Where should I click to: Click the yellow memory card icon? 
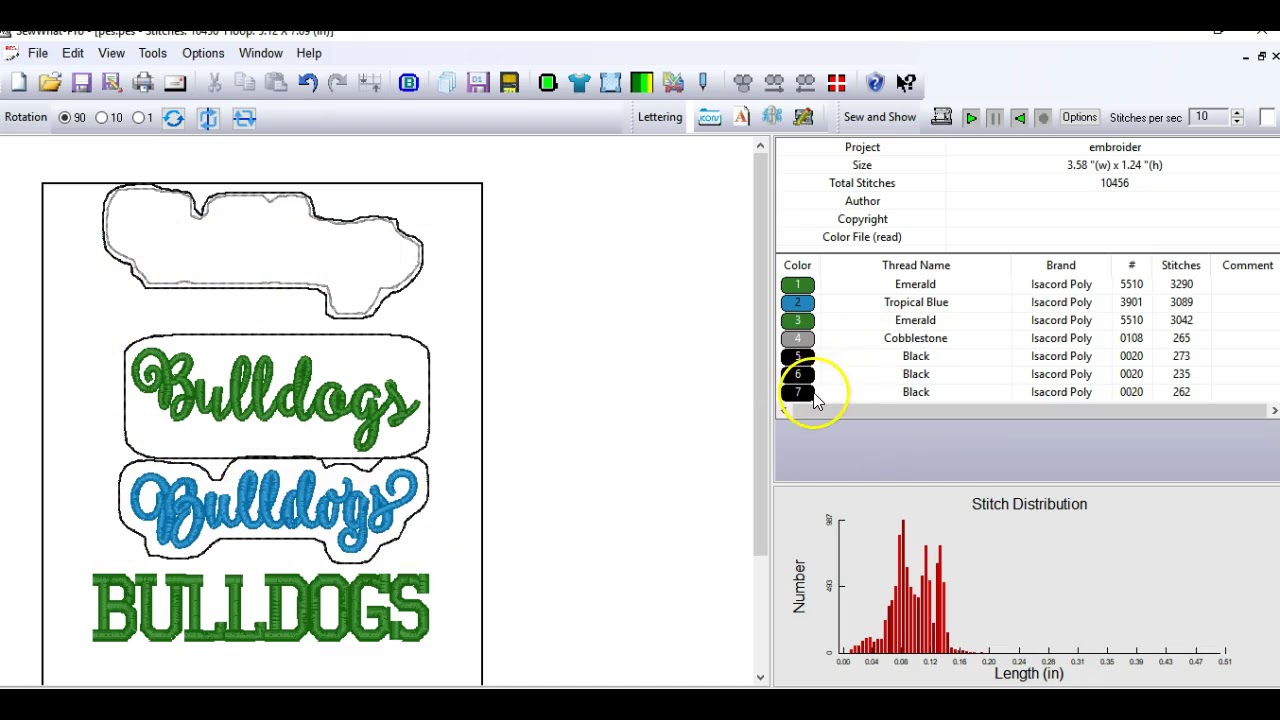[x=509, y=83]
